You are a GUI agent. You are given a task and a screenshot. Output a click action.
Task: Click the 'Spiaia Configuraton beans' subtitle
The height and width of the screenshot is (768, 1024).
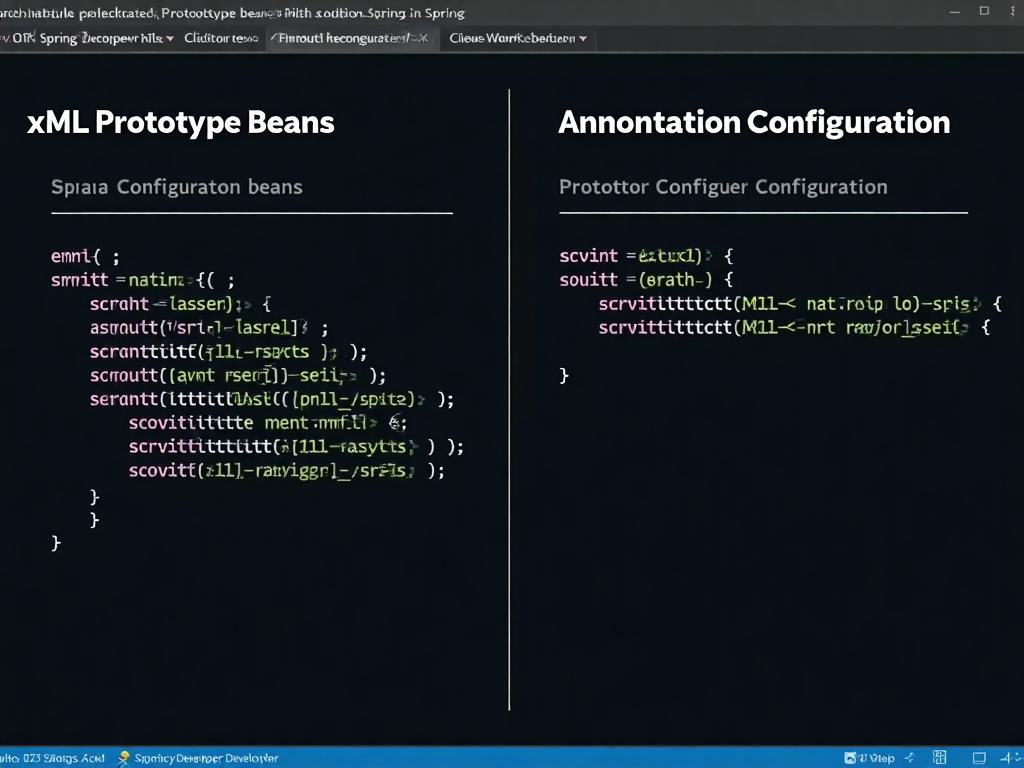(177, 187)
